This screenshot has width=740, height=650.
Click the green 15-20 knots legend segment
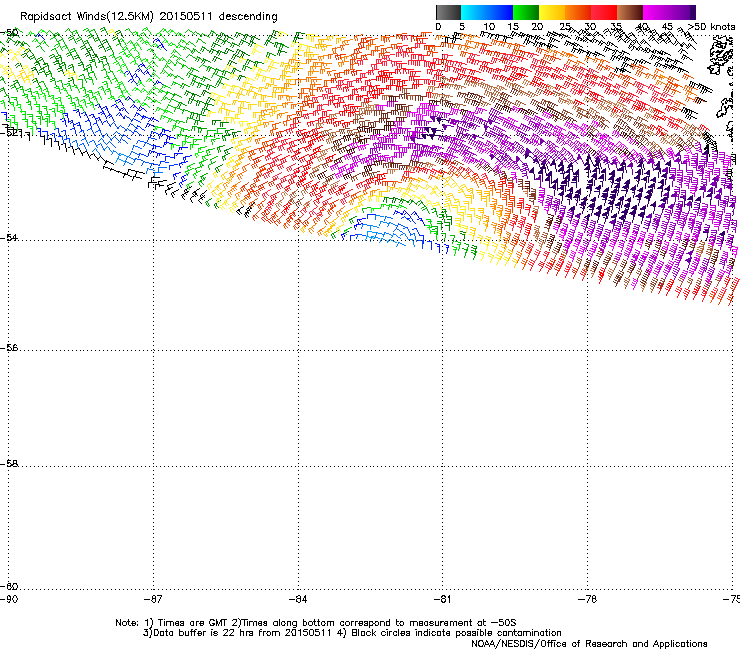coord(526,12)
